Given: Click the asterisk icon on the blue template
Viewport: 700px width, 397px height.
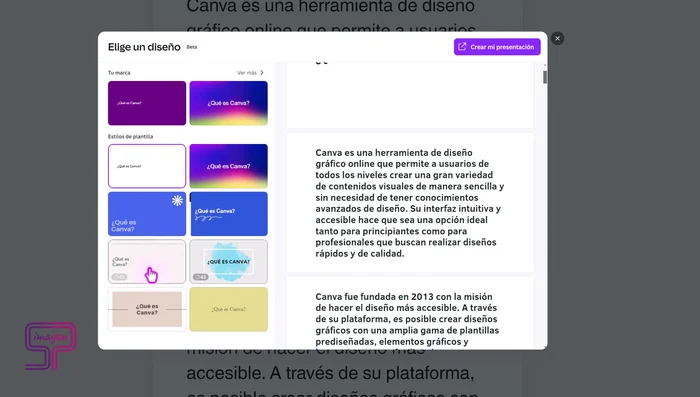Looking at the screenshot, I should [x=177, y=201].
